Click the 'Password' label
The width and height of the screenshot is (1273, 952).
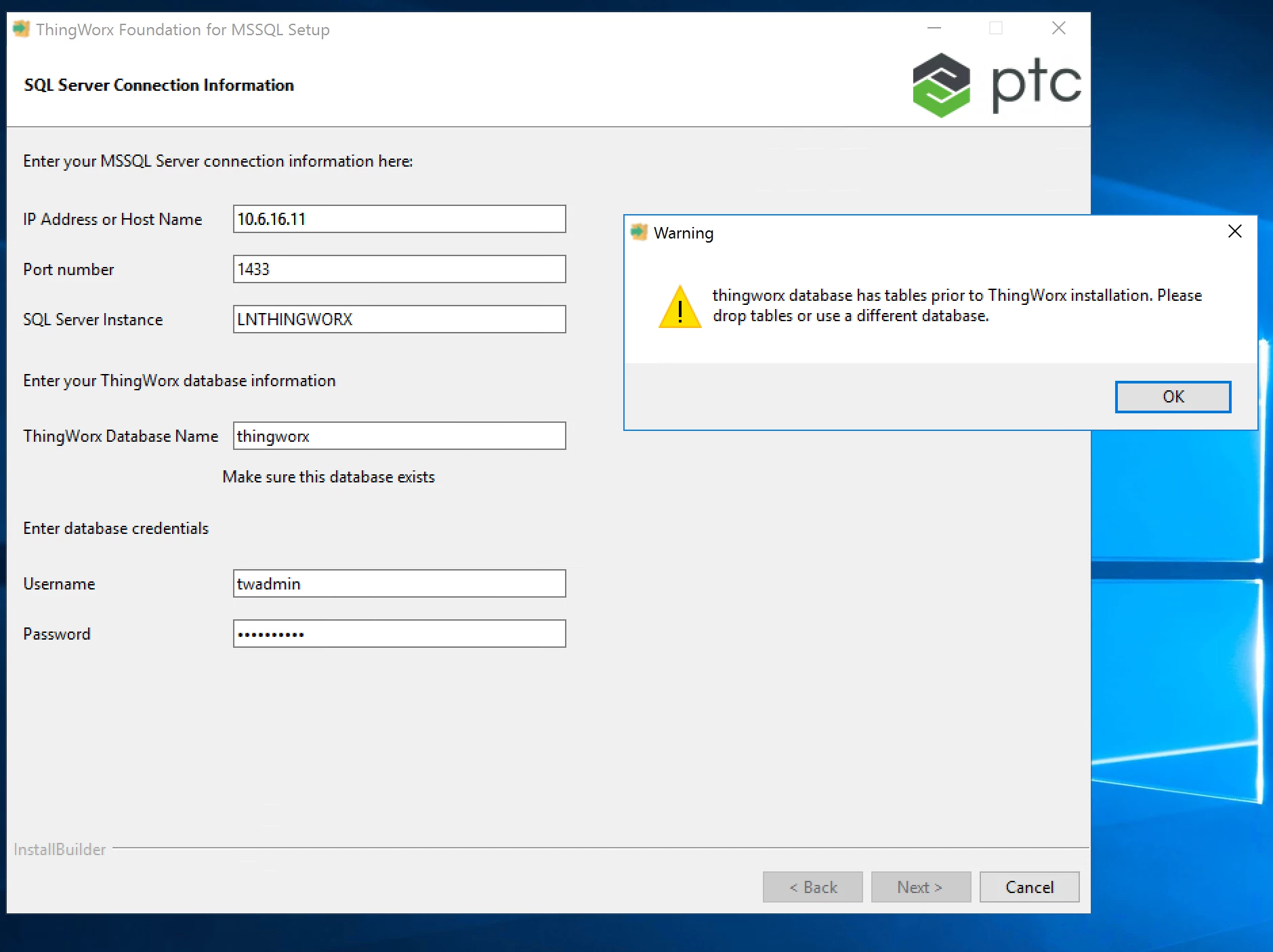point(57,634)
